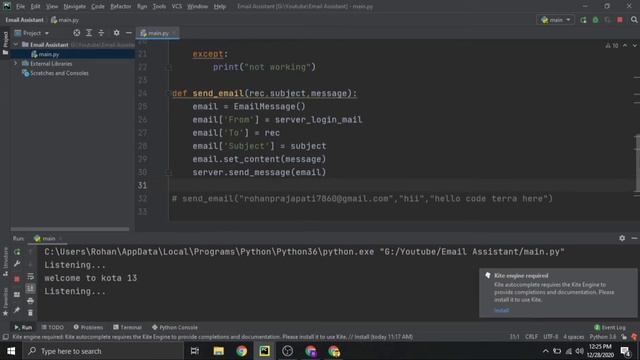The image size is (640, 360).
Task: Toggle the Run tool window button at bottom
Action: (x=23, y=327)
